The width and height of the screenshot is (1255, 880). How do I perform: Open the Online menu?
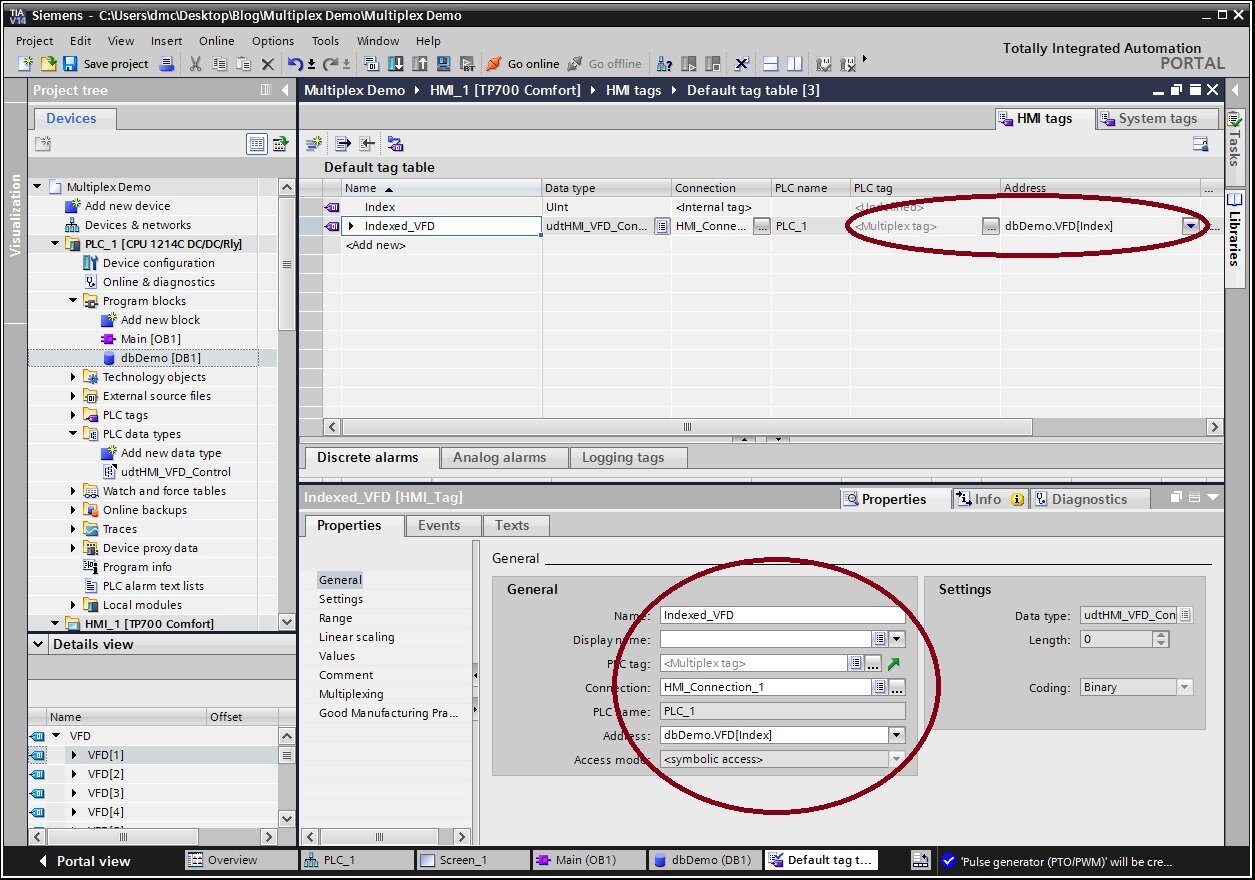[216, 41]
